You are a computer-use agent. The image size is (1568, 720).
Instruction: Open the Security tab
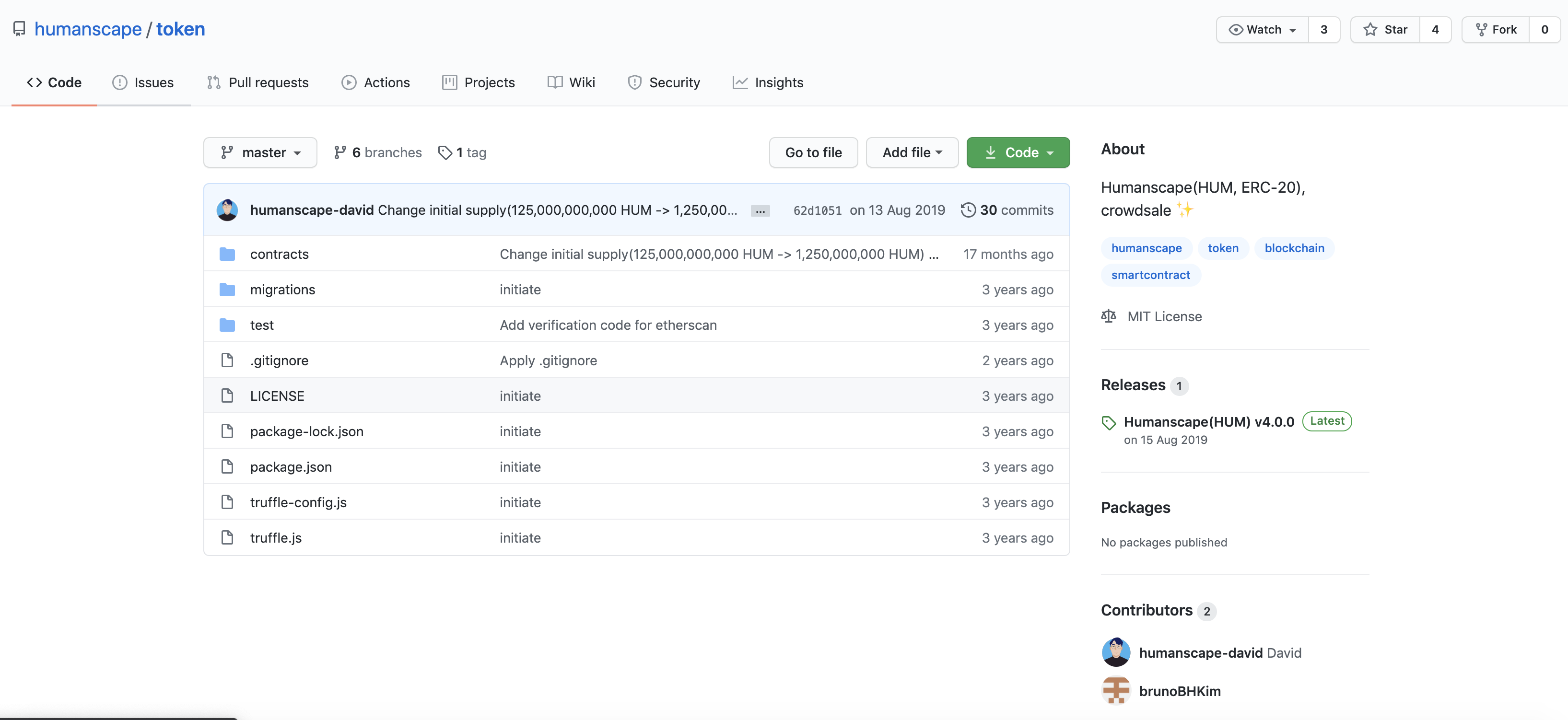(664, 82)
